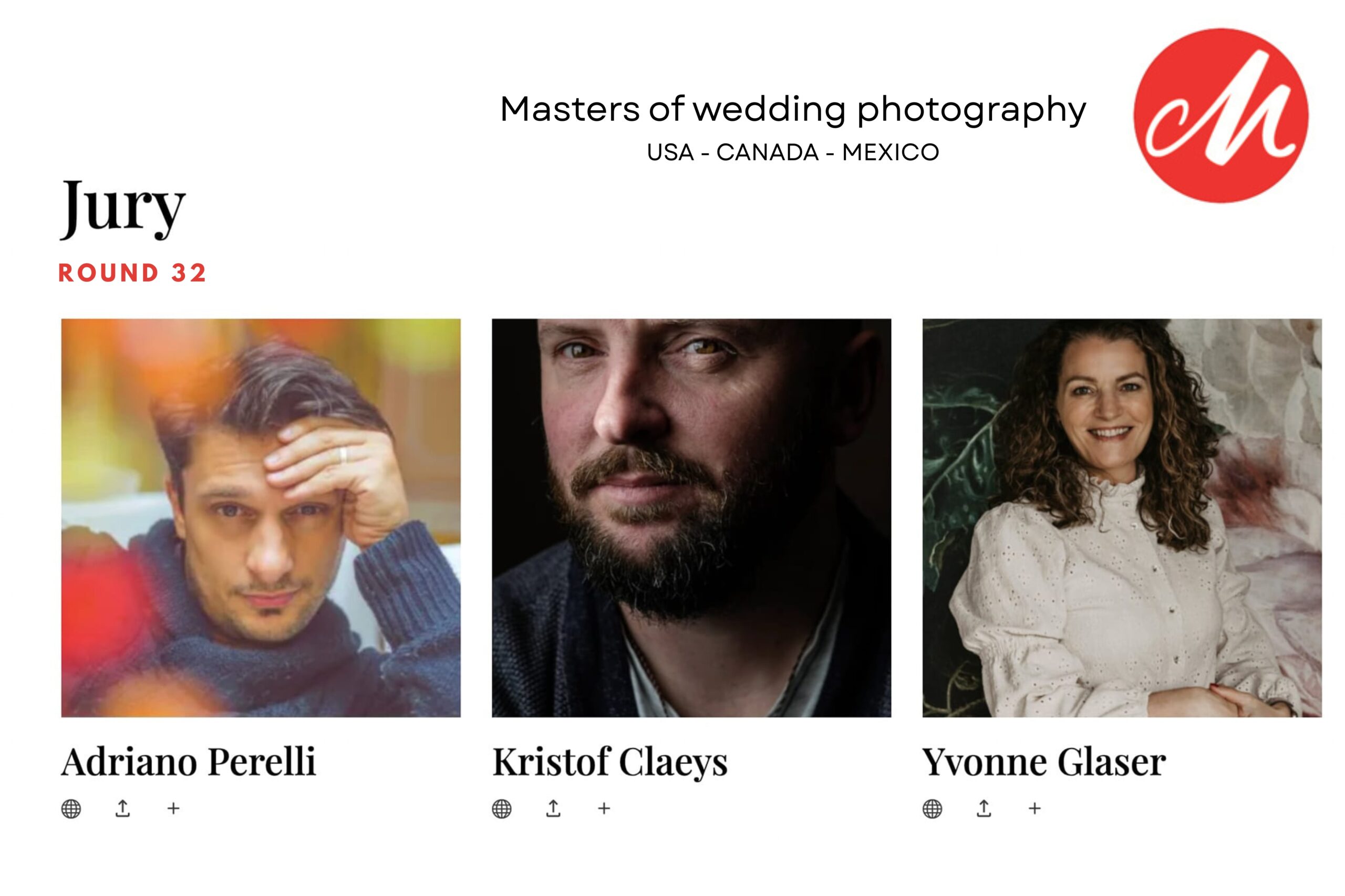Click the Adriano Perelli name link
Image resolution: width=1345 pixels, height=896 pixels.
[188, 762]
